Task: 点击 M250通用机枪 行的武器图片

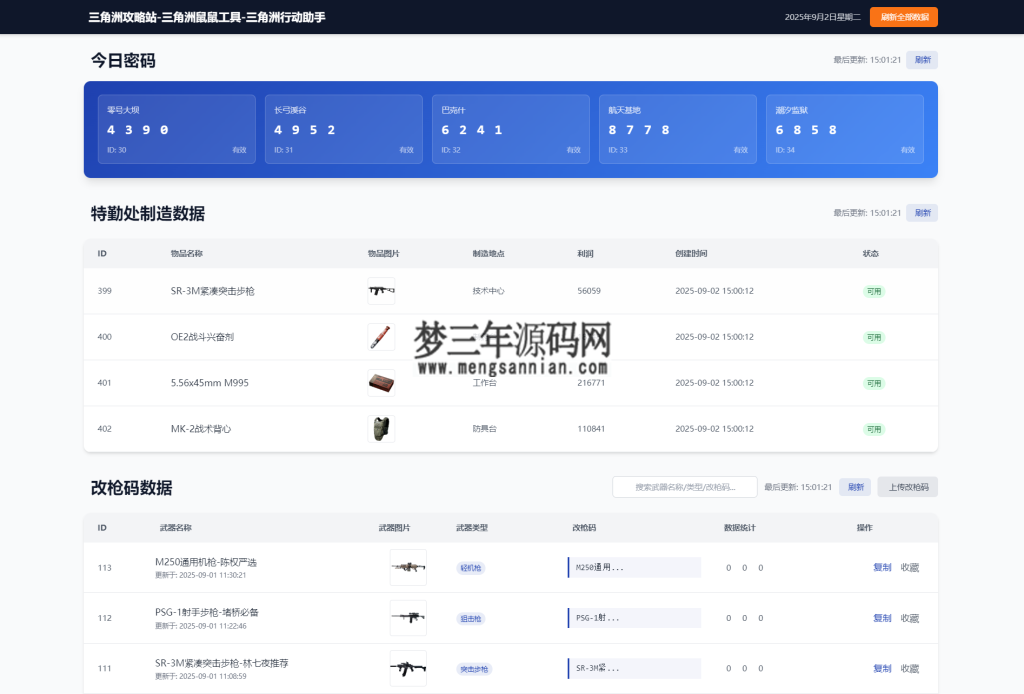Action: tap(408, 567)
